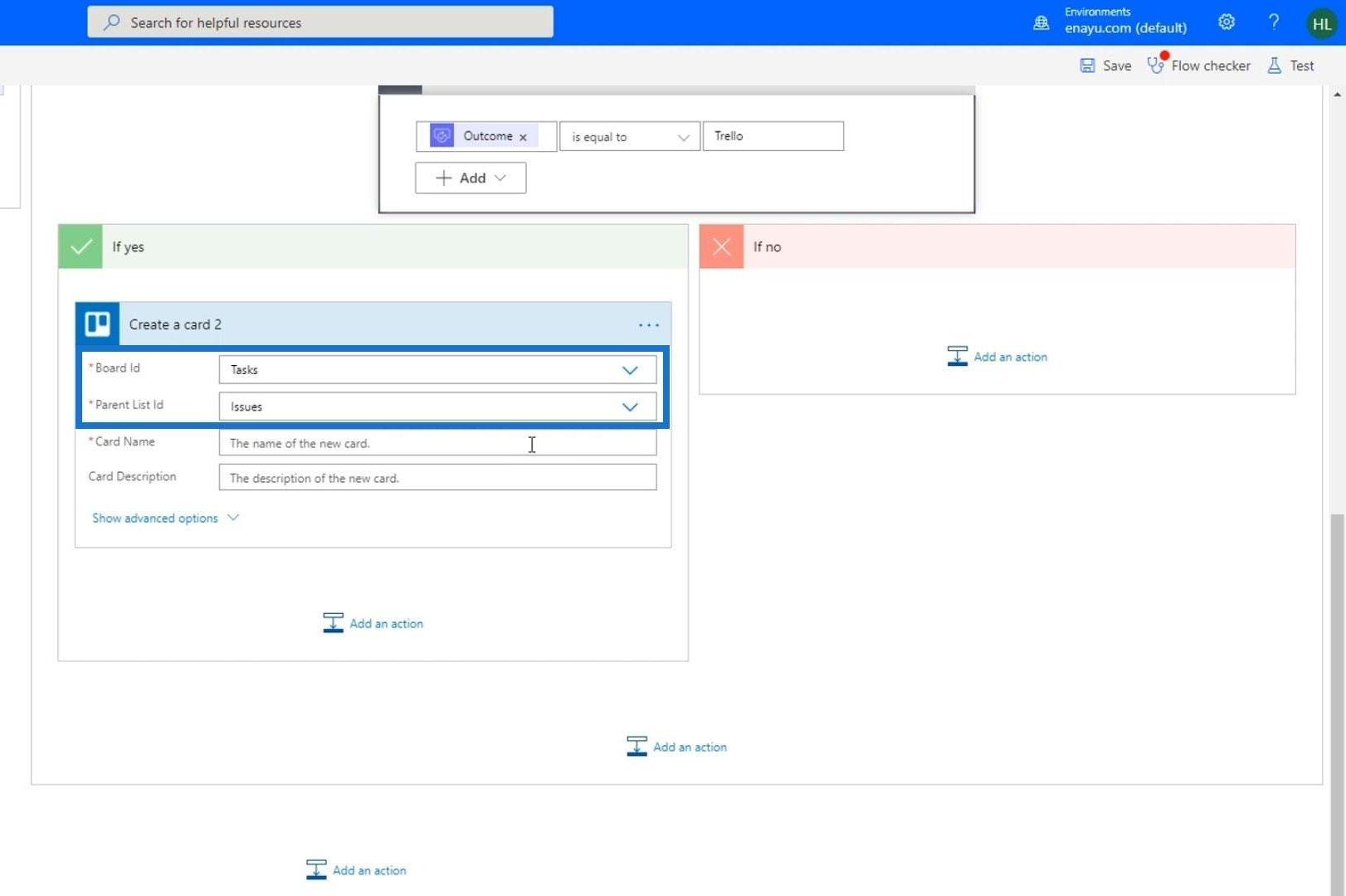The height and width of the screenshot is (896, 1346).
Task: Click the Trello value field in the condition
Action: (x=773, y=136)
